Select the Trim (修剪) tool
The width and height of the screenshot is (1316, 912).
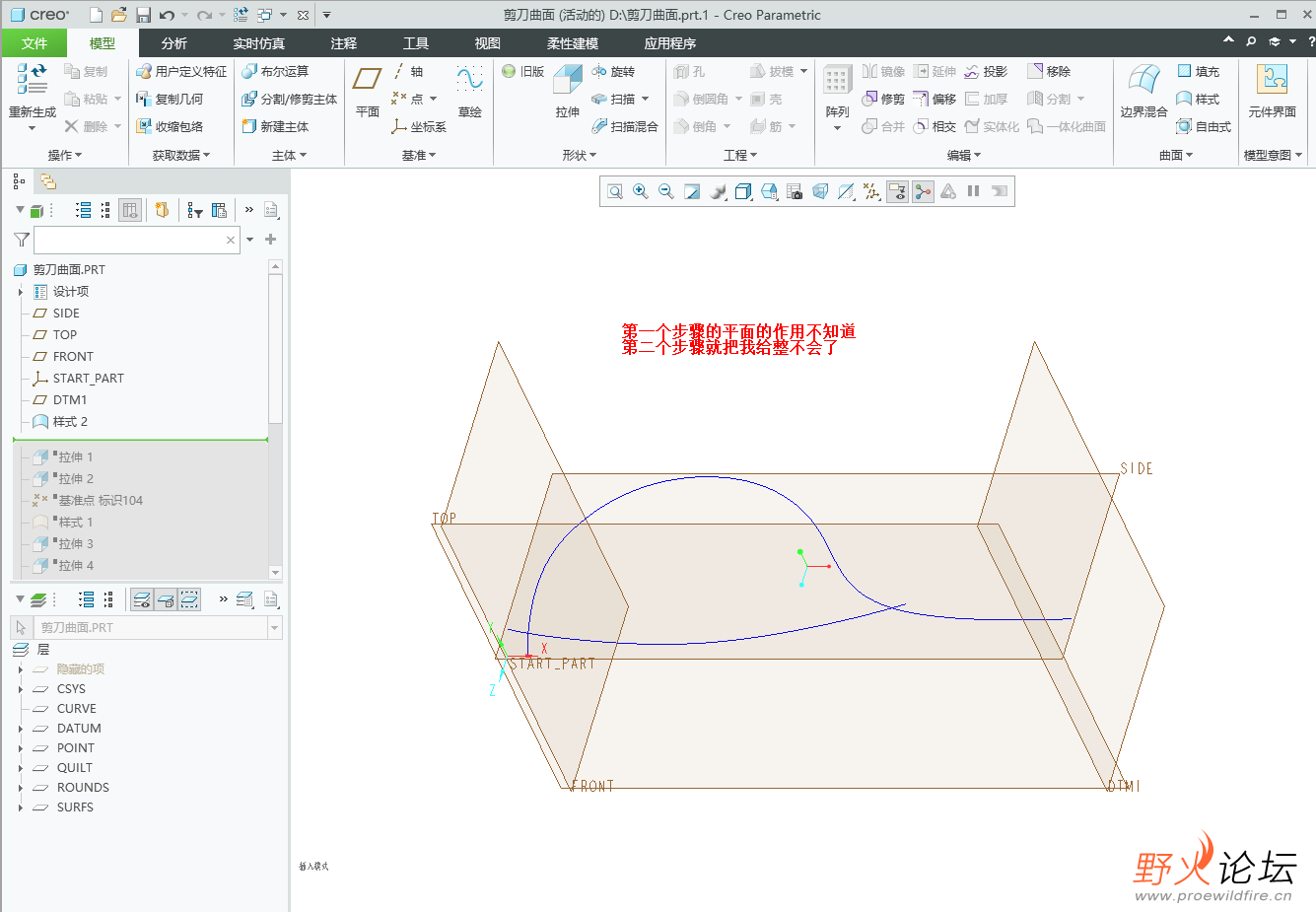(883, 99)
